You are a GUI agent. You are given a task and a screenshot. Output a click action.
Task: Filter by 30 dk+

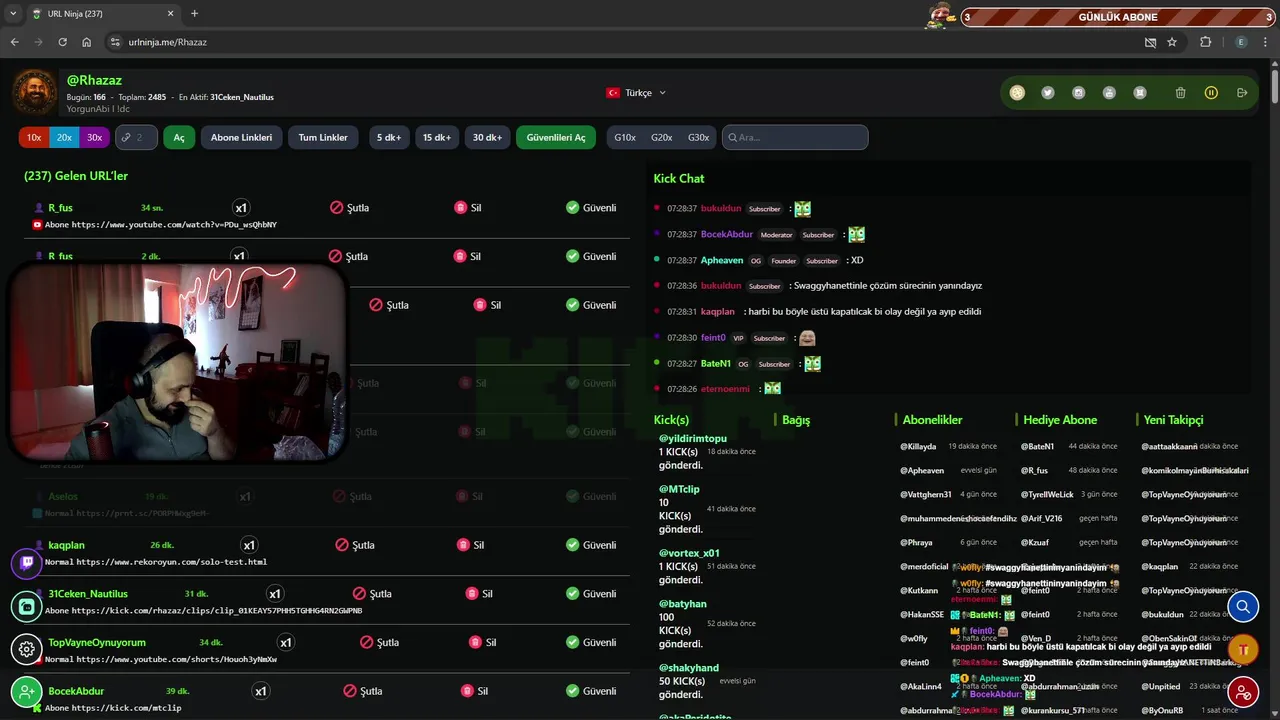coord(488,137)
